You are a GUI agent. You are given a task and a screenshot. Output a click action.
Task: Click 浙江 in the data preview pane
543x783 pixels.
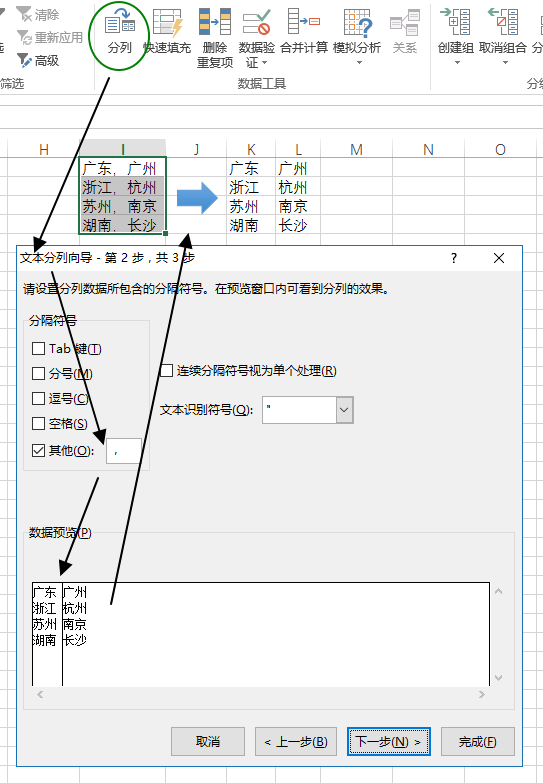(44, 608)
